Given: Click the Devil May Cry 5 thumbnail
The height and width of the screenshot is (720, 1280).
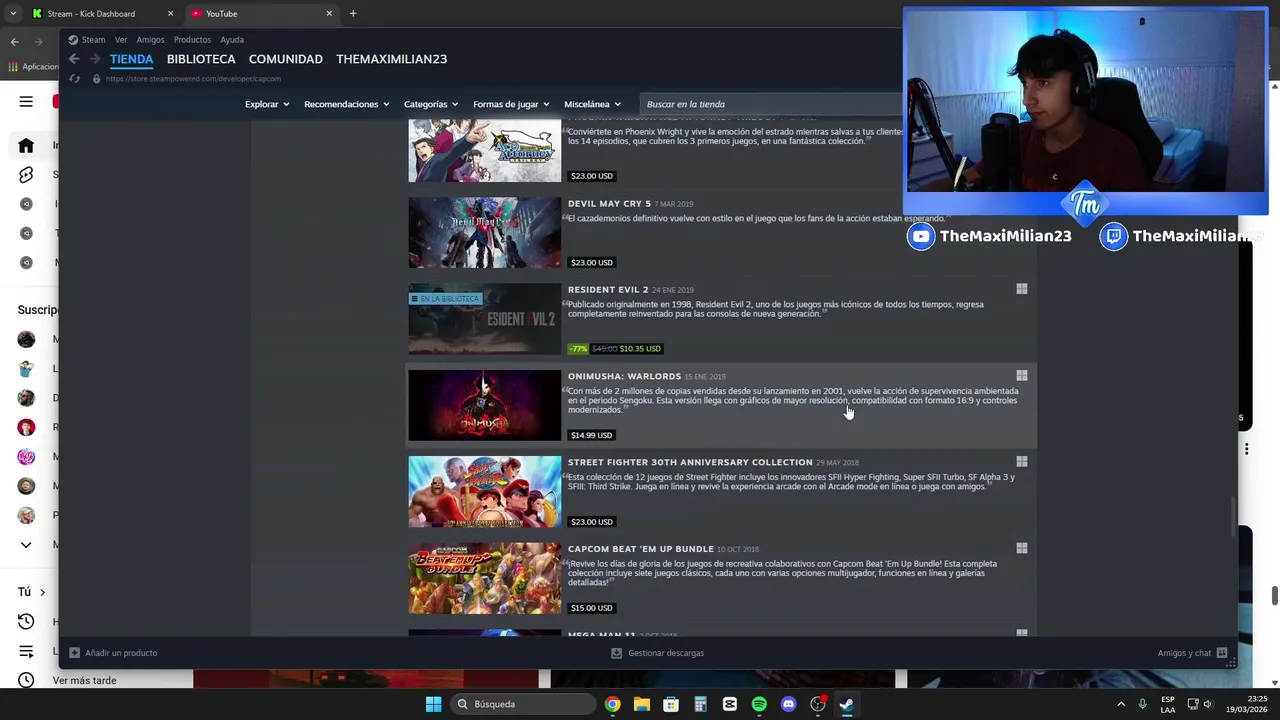Looking at the screenshot, I should pyautogui.click(x=484, y=232).
